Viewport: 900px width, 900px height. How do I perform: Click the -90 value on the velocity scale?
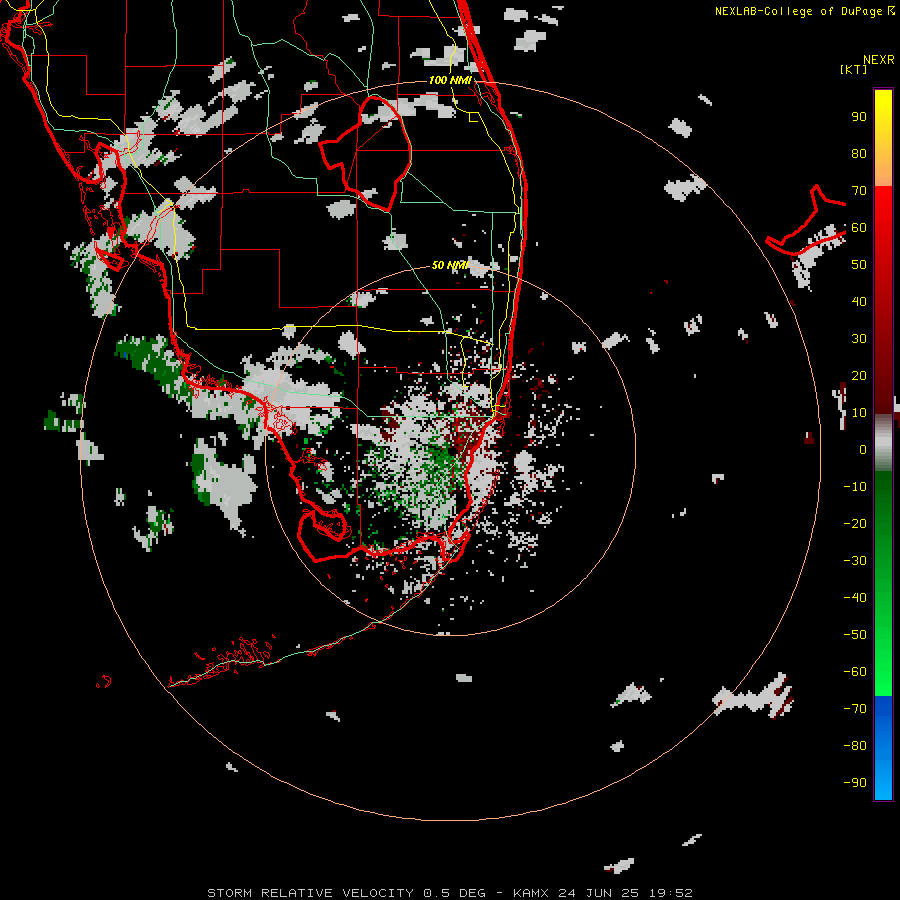pyautogui.click(x=855, y=783)
